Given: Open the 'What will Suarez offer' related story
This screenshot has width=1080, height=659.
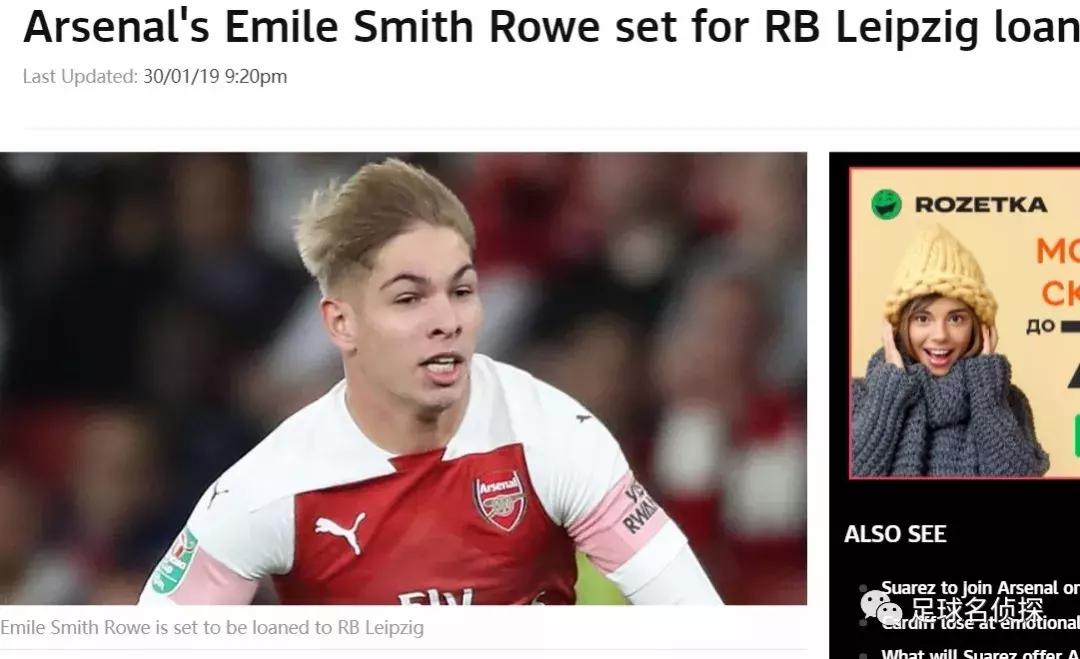Looking at the screenshot, I should 980,653.
